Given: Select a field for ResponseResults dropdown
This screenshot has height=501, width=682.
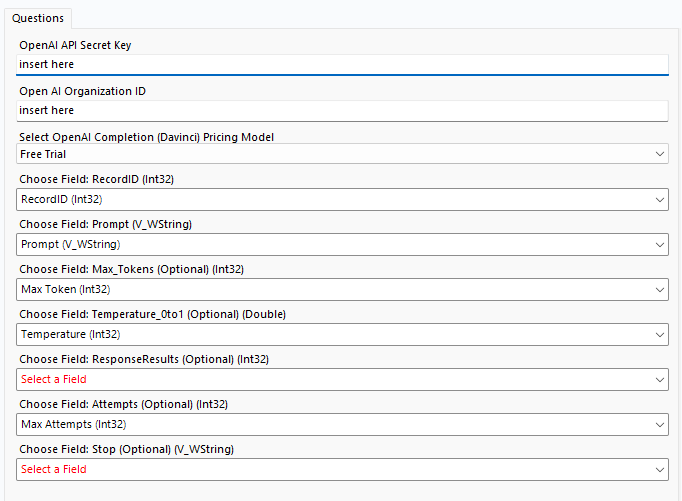Looking at the screenshot, I should coord(340,379).
